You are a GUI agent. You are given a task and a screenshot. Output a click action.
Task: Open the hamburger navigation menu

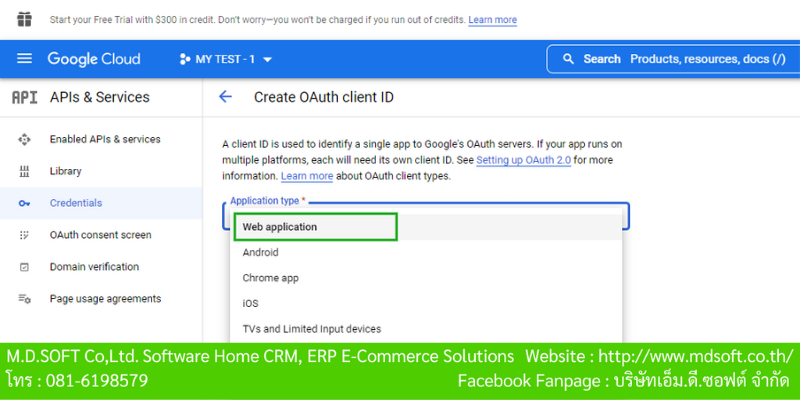click(24, 59)
